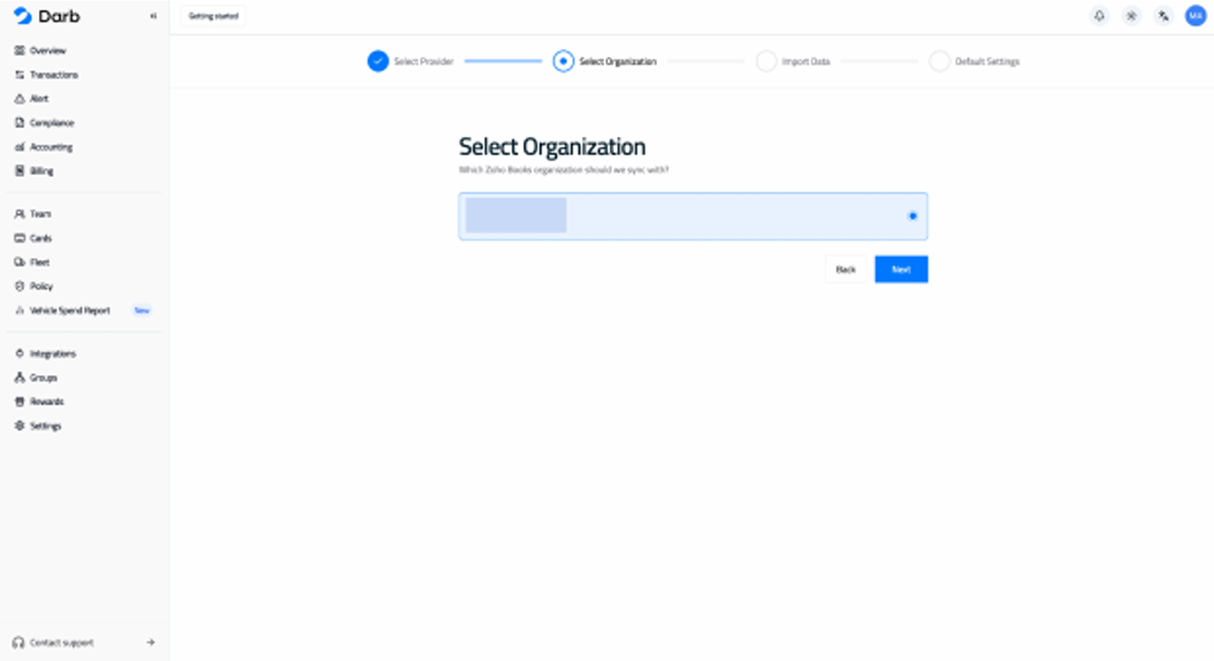This screenshot has width=1214, height=661.
Task: Open the Policy shield icon
Action: point(20,286)
